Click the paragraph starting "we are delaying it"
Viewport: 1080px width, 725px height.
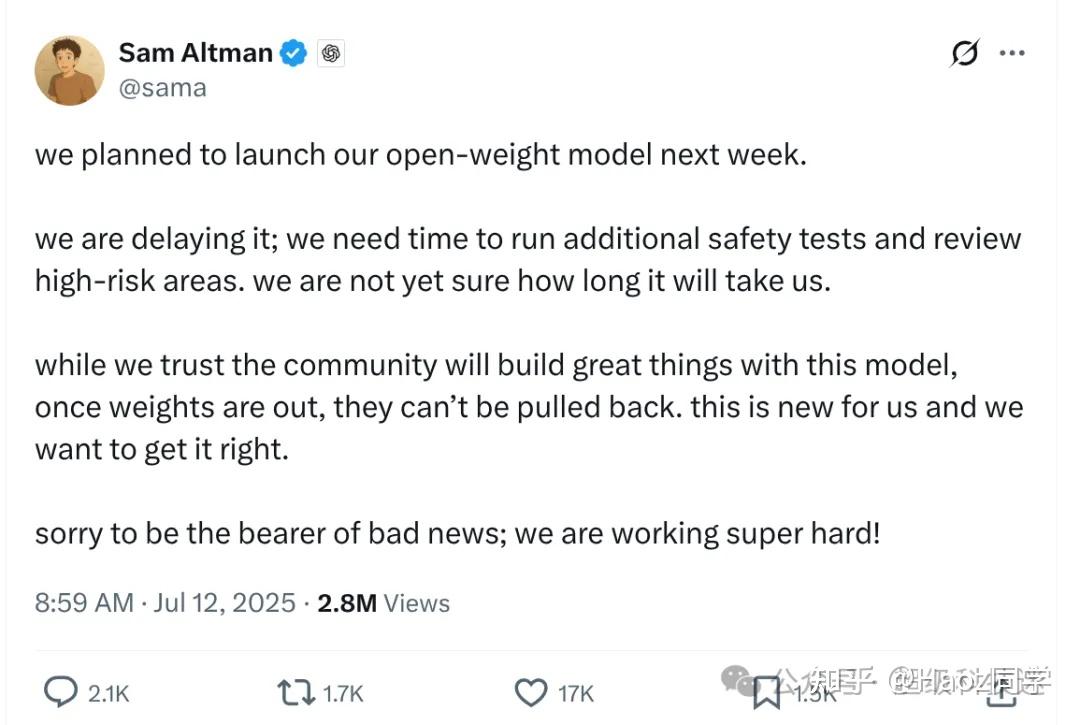[x=528, y=260]
